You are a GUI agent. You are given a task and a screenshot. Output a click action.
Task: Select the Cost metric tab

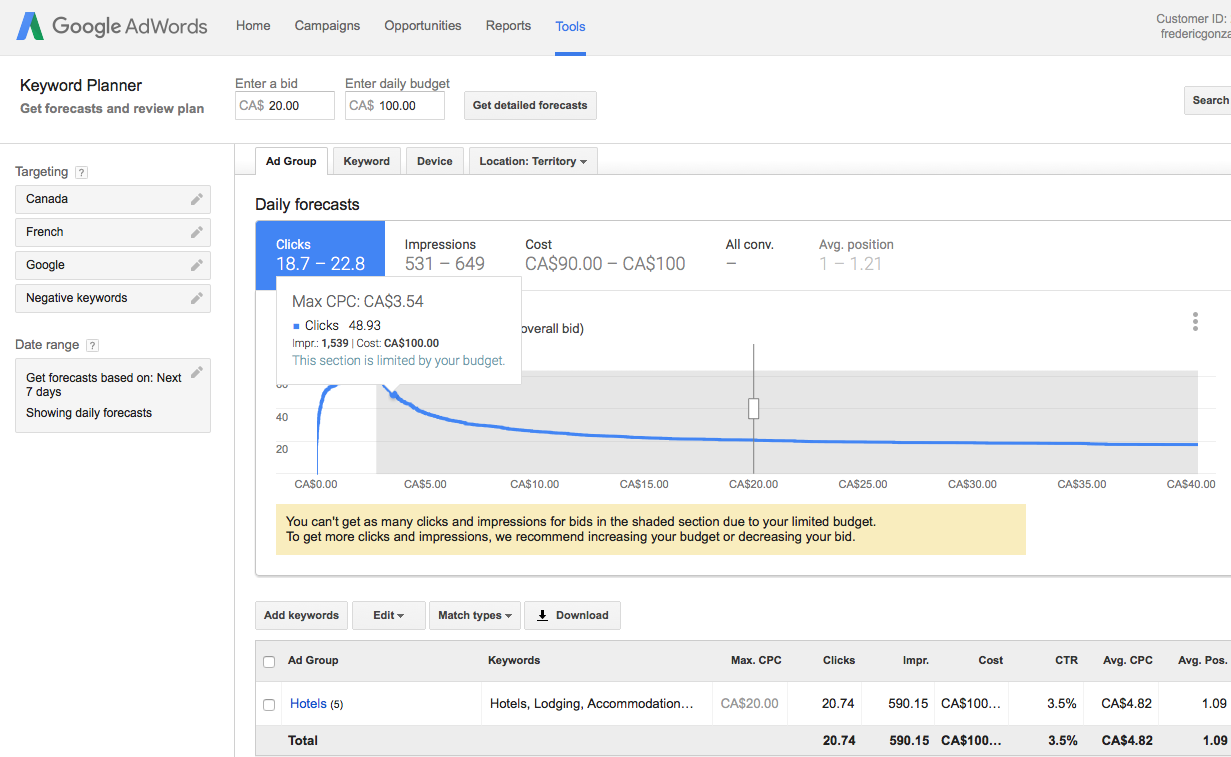(605, 255)
